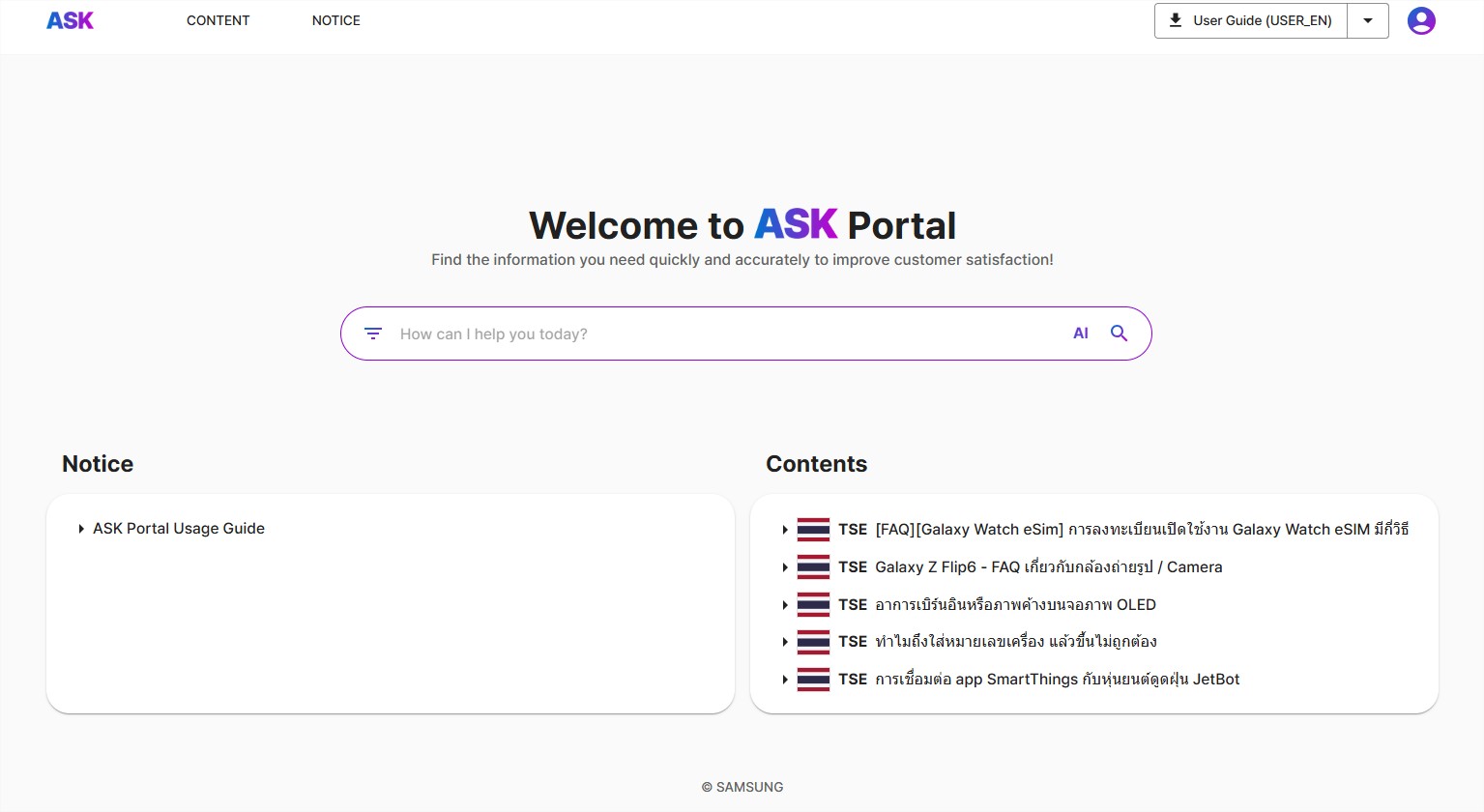Expand arrow beside OLED article

point(785,605)
